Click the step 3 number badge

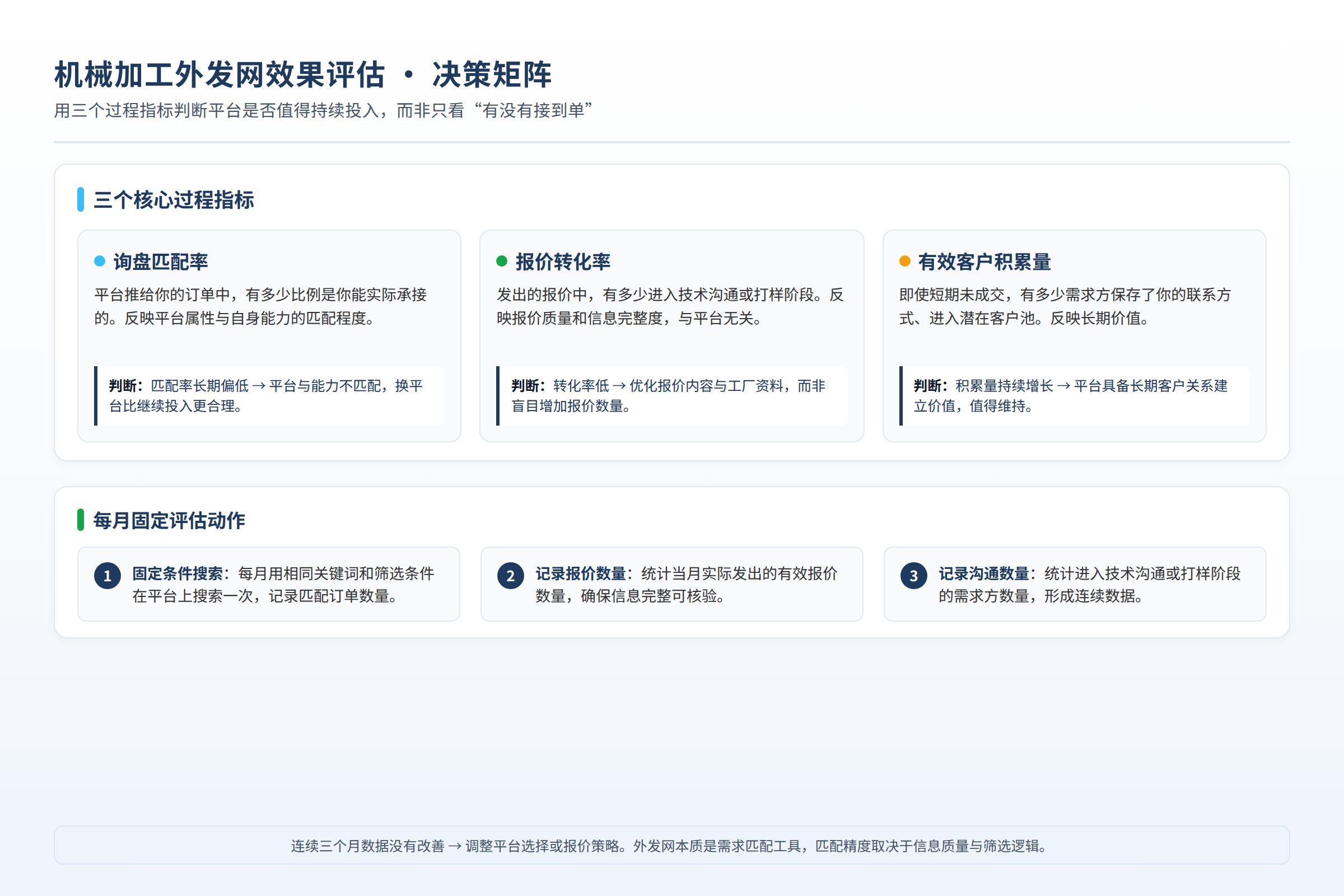point(914,576)
